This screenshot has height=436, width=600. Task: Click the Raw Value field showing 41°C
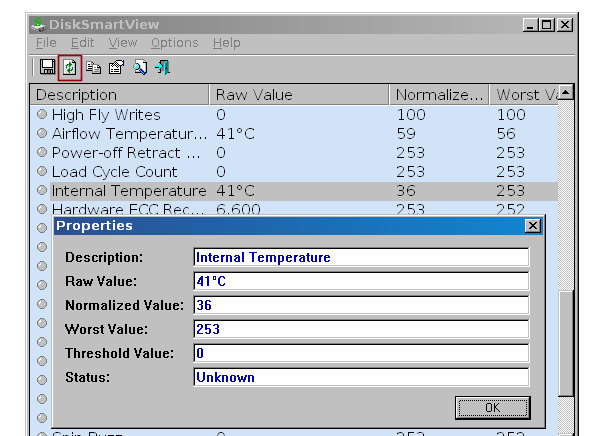coord(361,281)
